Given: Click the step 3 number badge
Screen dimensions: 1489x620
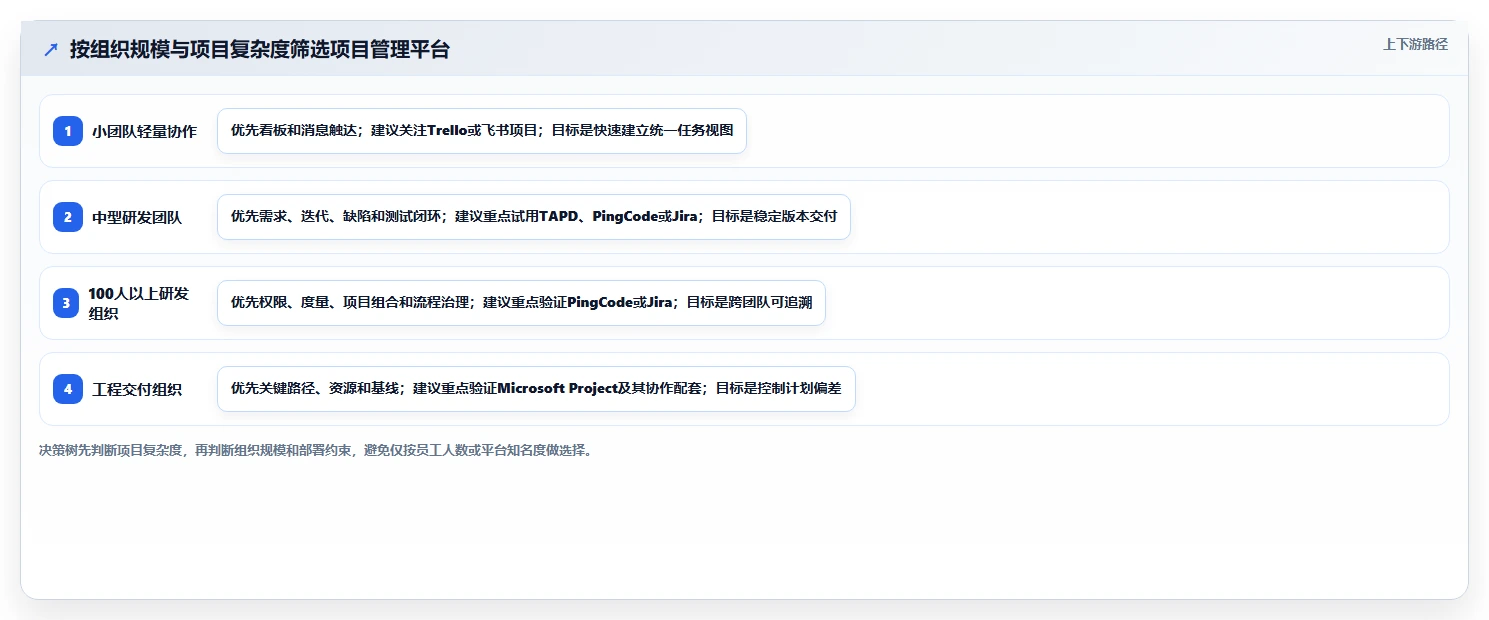Looking at the screenshot, I should pyautogui.click(x=66, y=303).
